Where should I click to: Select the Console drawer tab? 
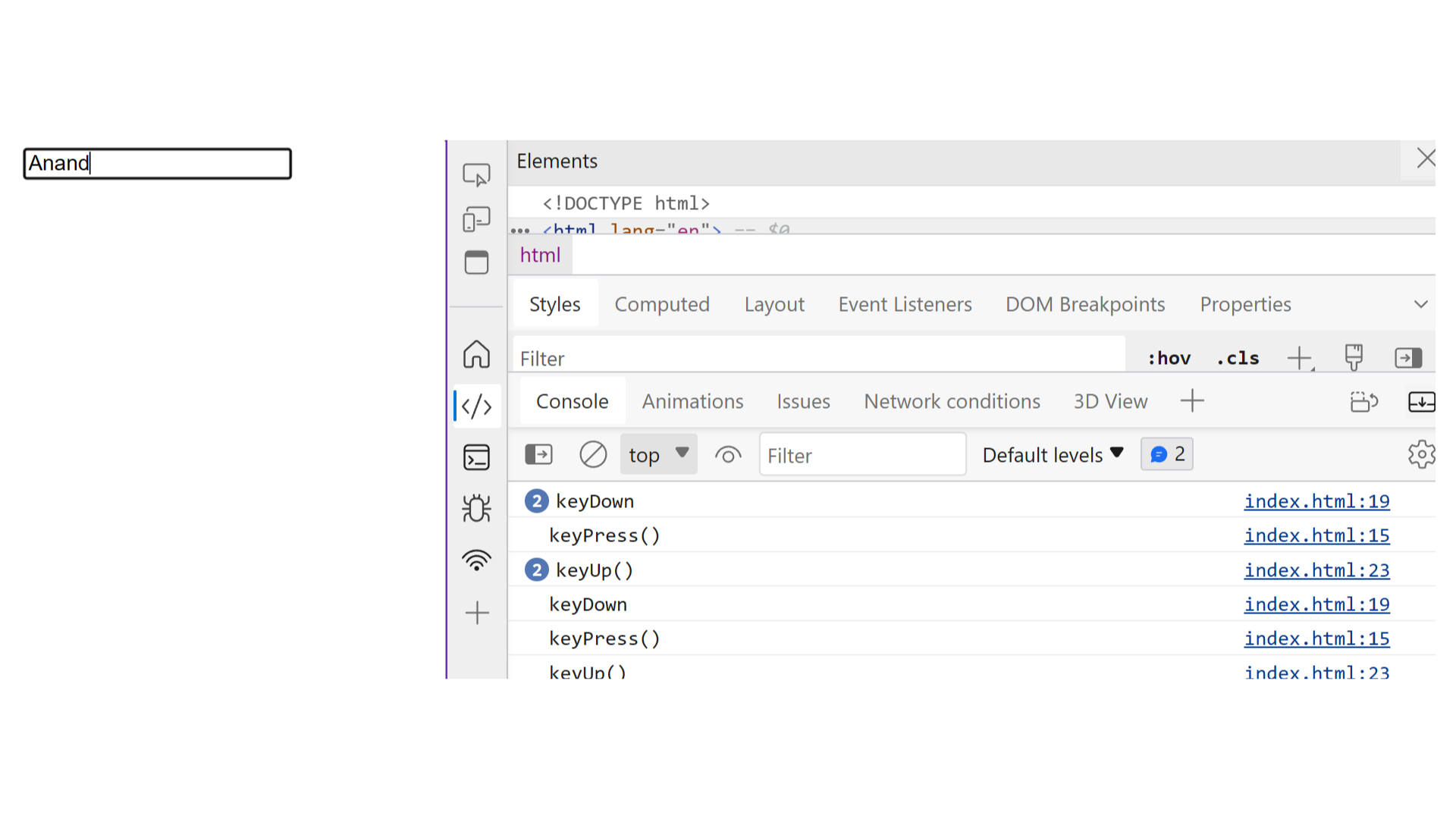click(x=572, y=401)
